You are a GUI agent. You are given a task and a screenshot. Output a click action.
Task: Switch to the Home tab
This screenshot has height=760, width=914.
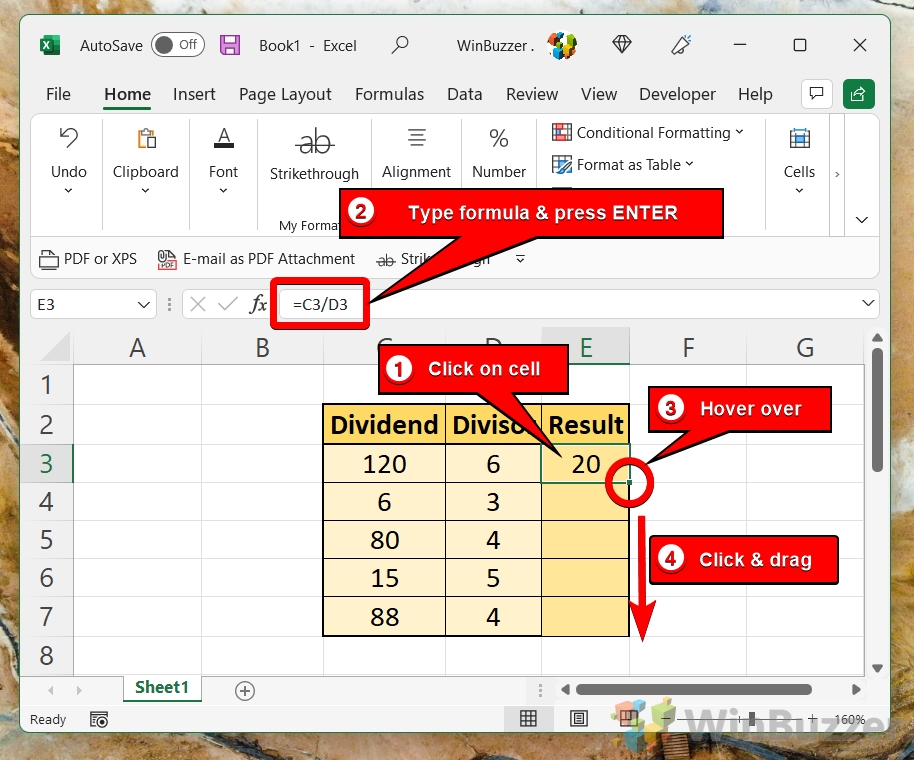click(128, 94)
